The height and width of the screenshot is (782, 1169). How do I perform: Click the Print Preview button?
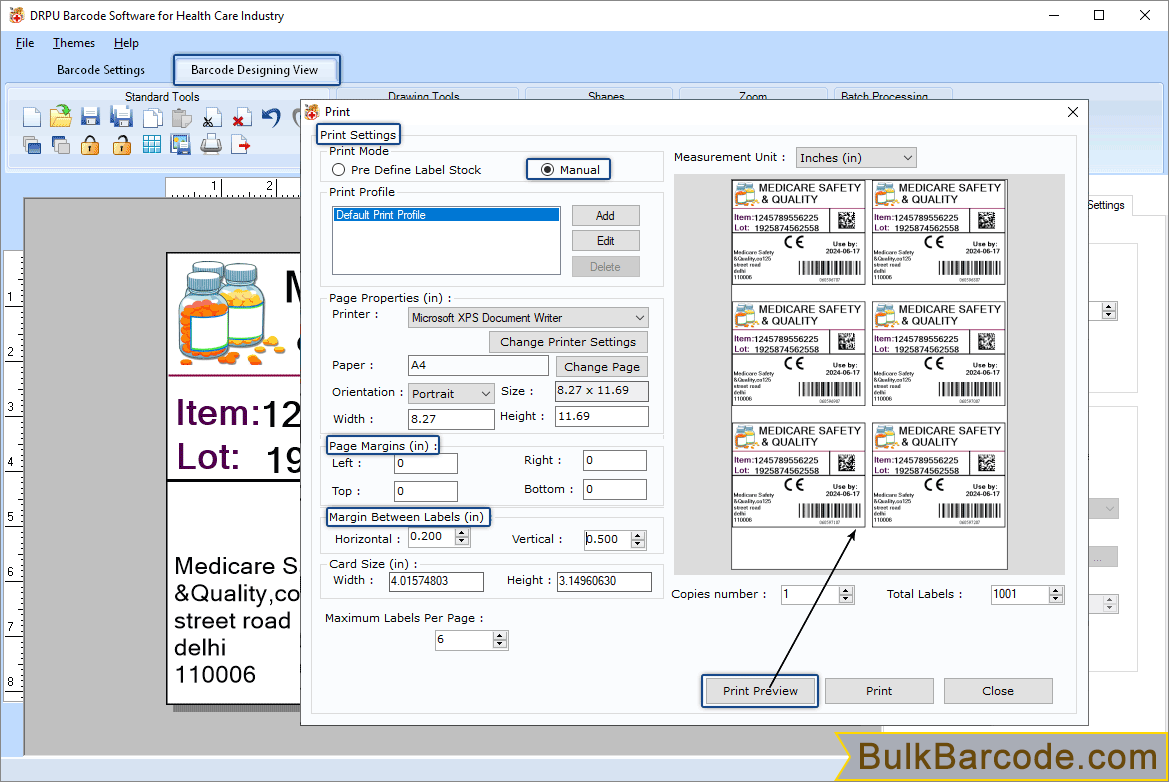click(760, 691)
